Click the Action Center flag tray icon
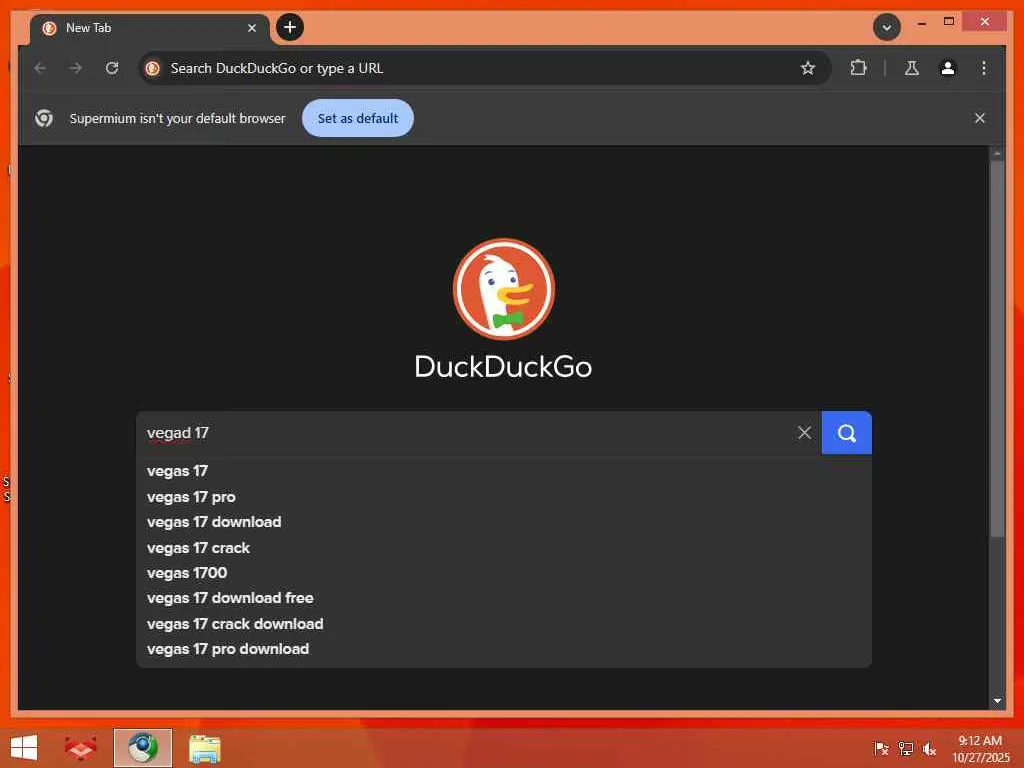This screenshot has width=1024, height=768. click(x=881, y=748)
